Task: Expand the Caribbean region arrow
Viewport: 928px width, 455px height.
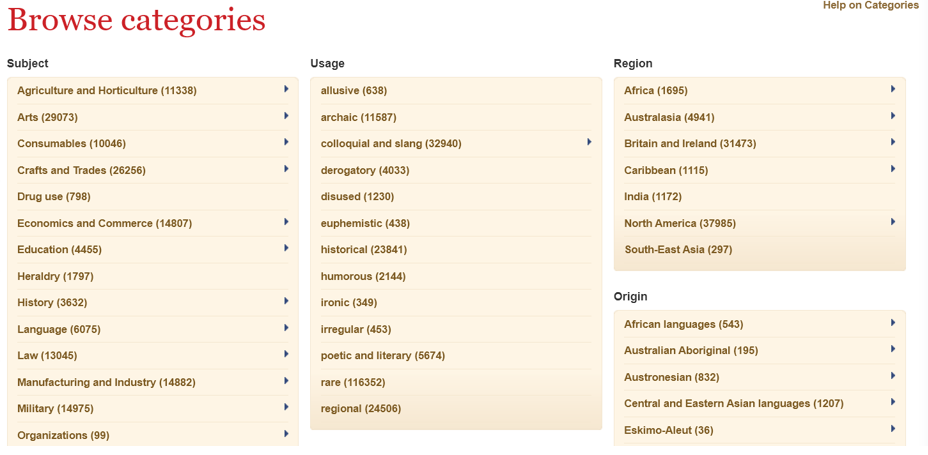Action: click(892, 169)
